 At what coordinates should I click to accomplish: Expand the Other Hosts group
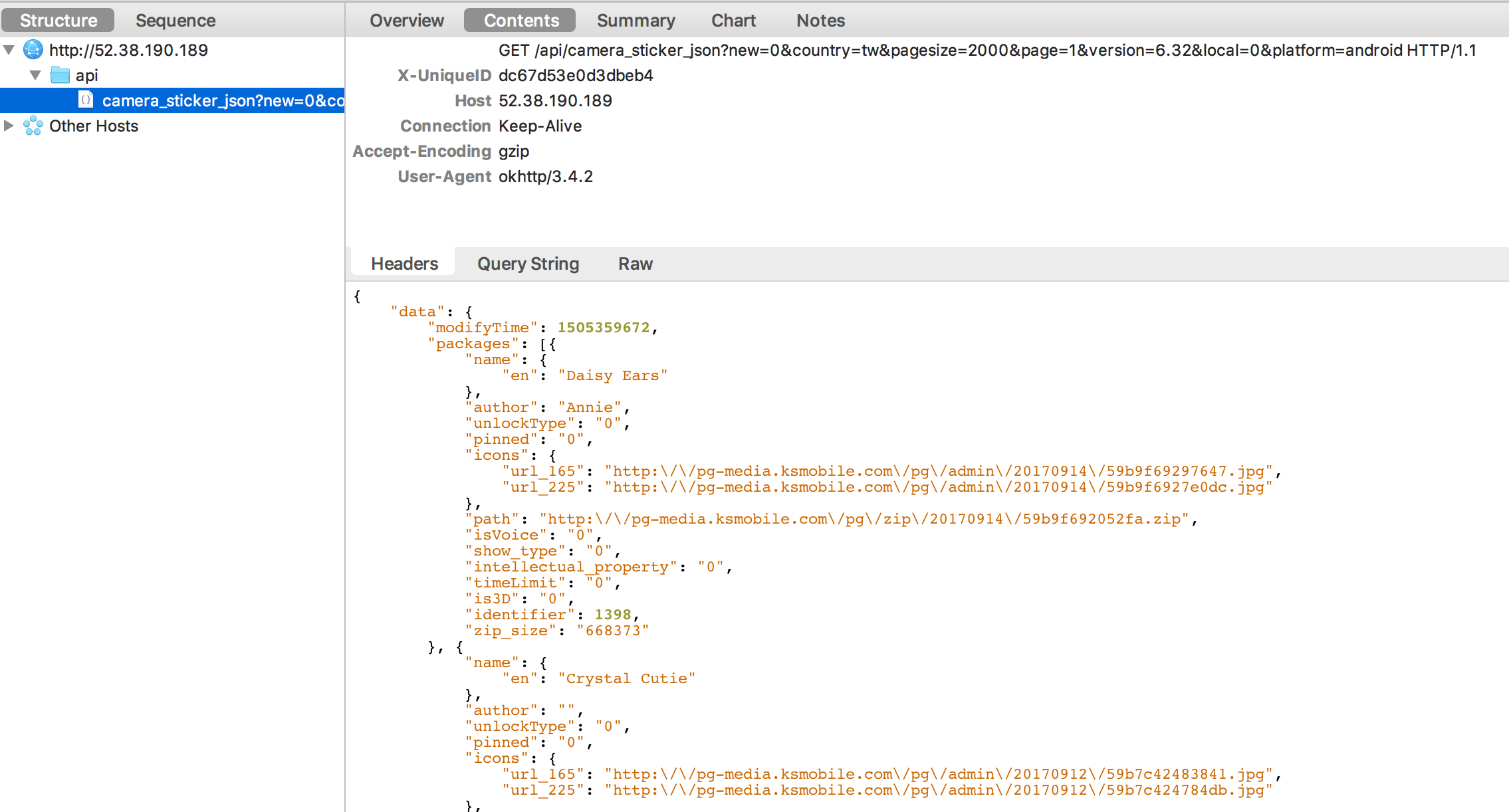click(x=9, y=126)
